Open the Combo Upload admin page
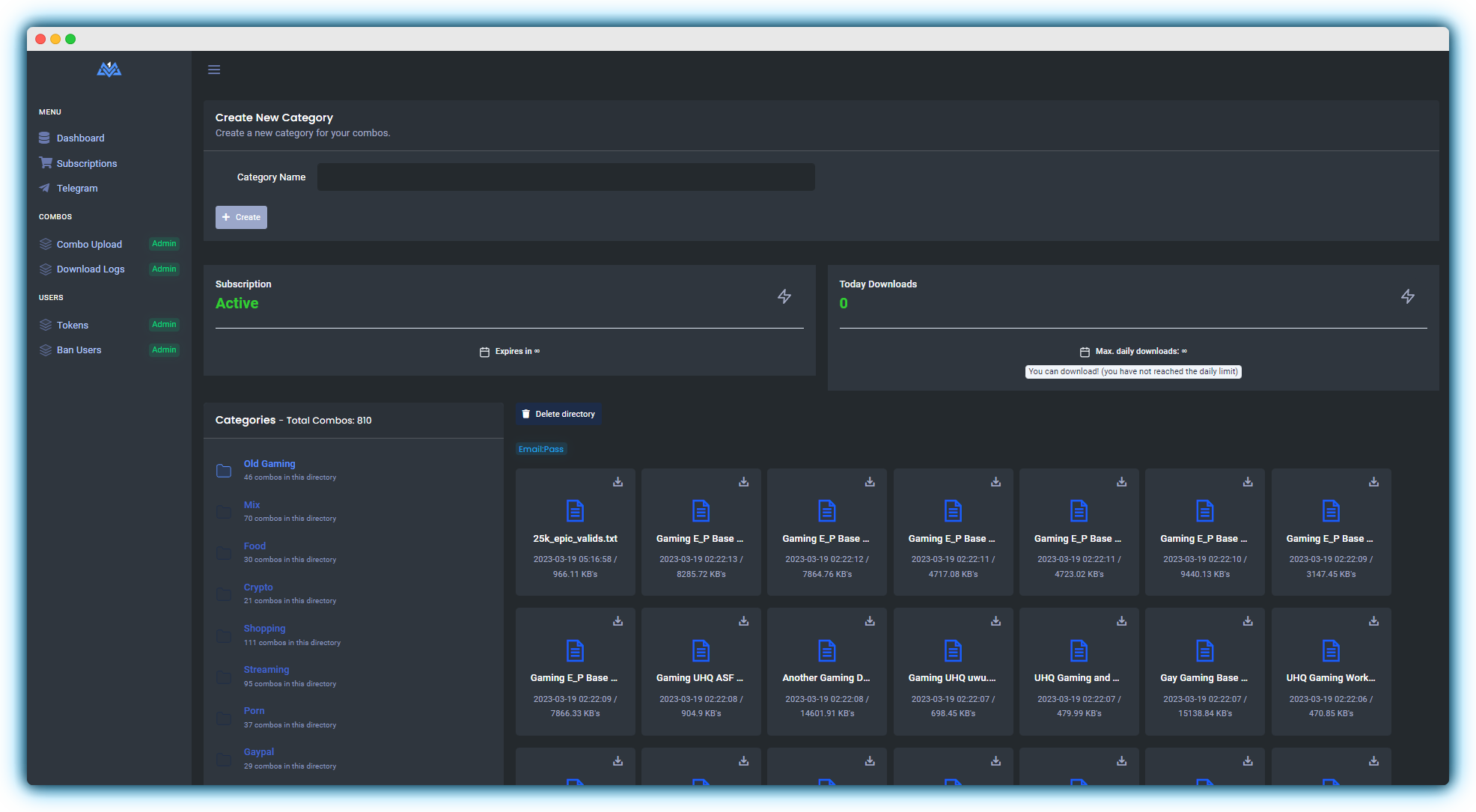The image size is (1476, 812). coord(89,245)
